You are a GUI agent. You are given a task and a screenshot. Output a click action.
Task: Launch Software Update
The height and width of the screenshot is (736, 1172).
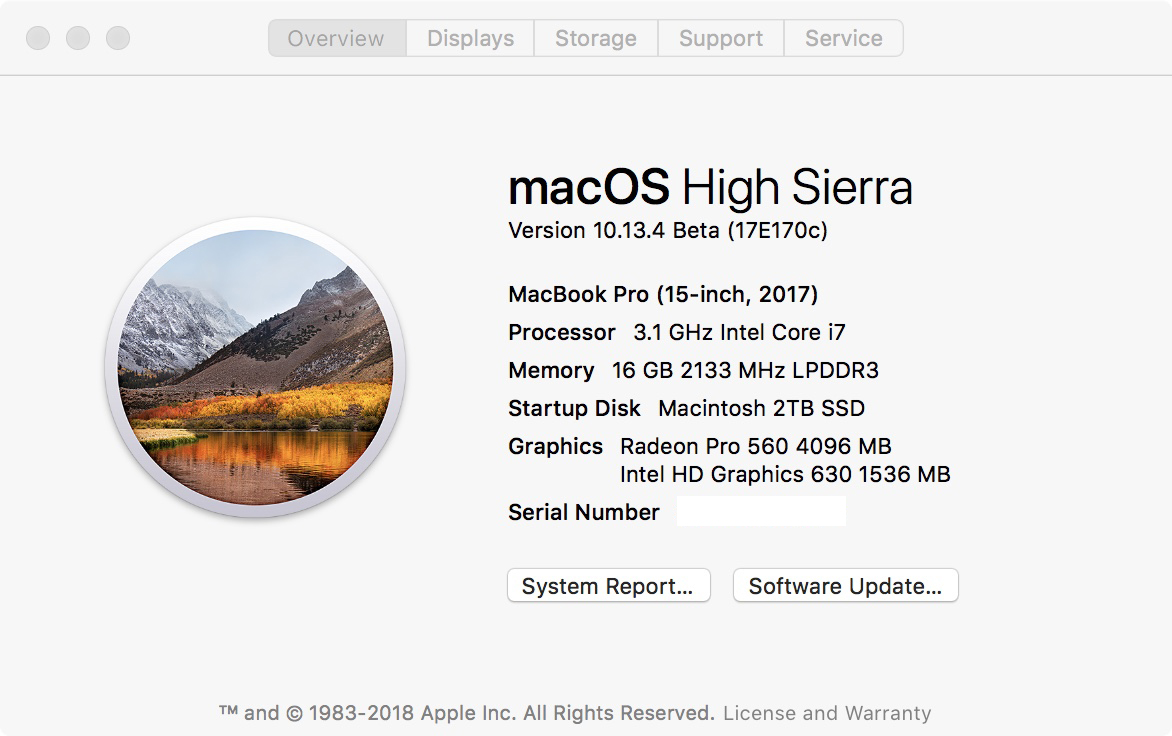(x=845, y=586)
